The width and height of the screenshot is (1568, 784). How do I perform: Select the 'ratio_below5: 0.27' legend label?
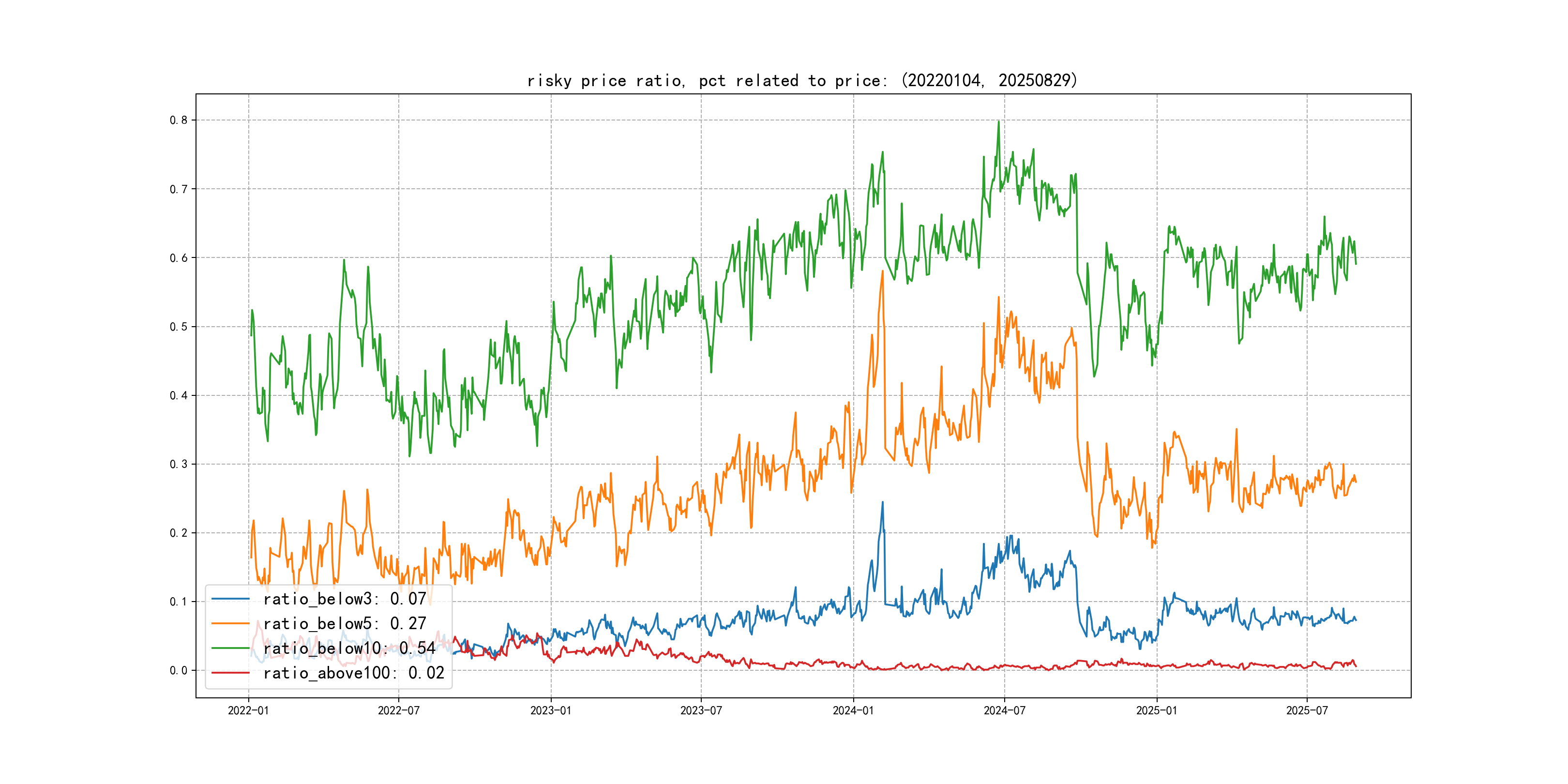(345, 623)
